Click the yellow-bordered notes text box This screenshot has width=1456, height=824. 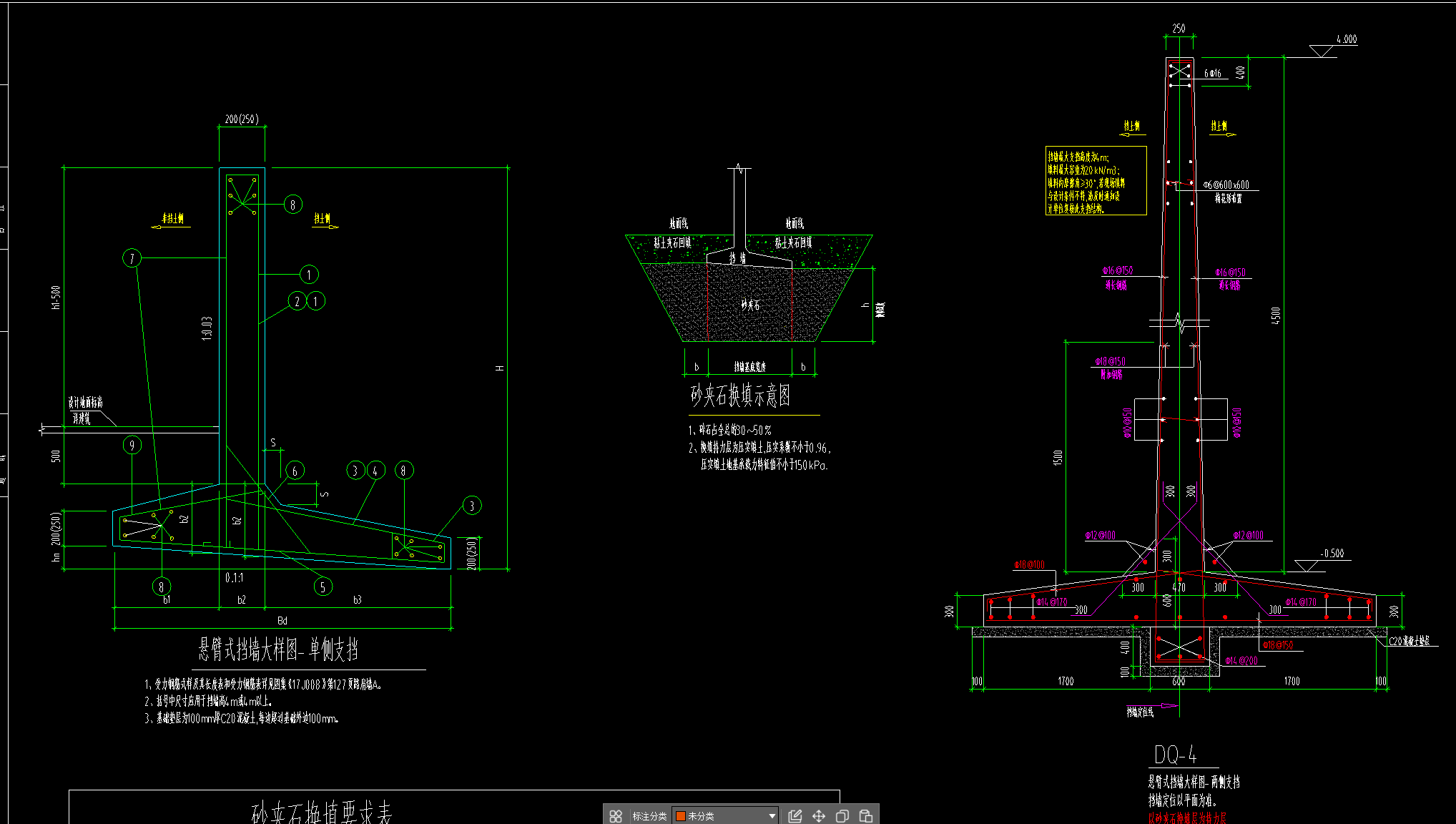[x=1096, y=181]
